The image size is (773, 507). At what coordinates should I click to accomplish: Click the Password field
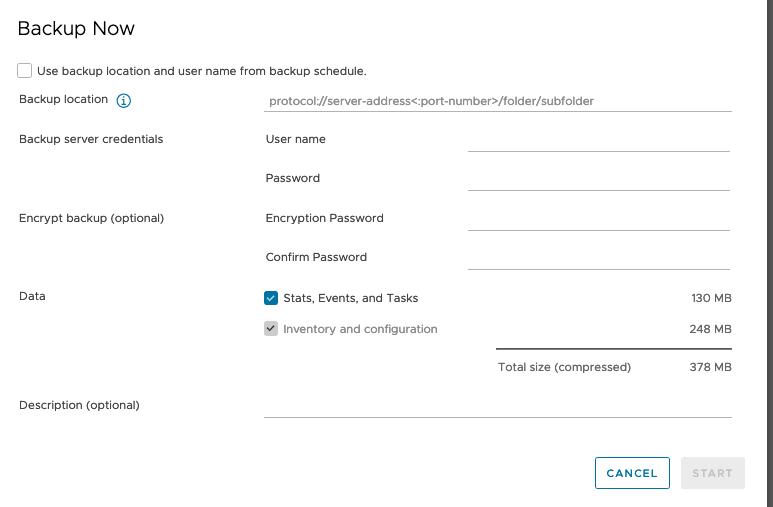click(x=598, y=179)
